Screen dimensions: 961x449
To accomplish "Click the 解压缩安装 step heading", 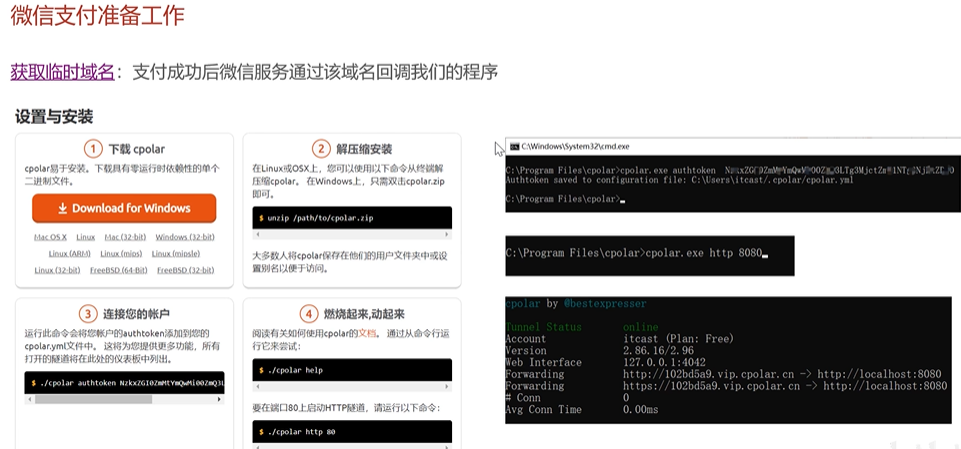I will [364, 149].
